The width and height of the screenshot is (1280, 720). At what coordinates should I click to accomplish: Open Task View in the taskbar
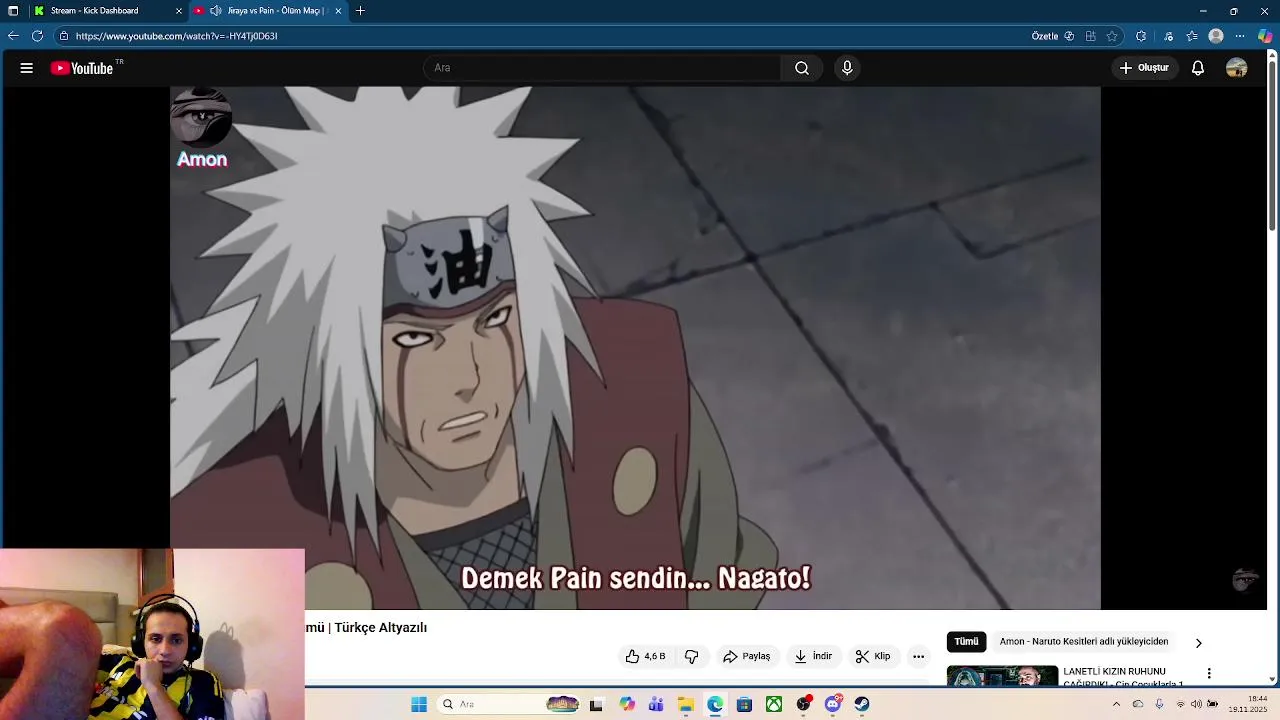click(x=596, y=704)
